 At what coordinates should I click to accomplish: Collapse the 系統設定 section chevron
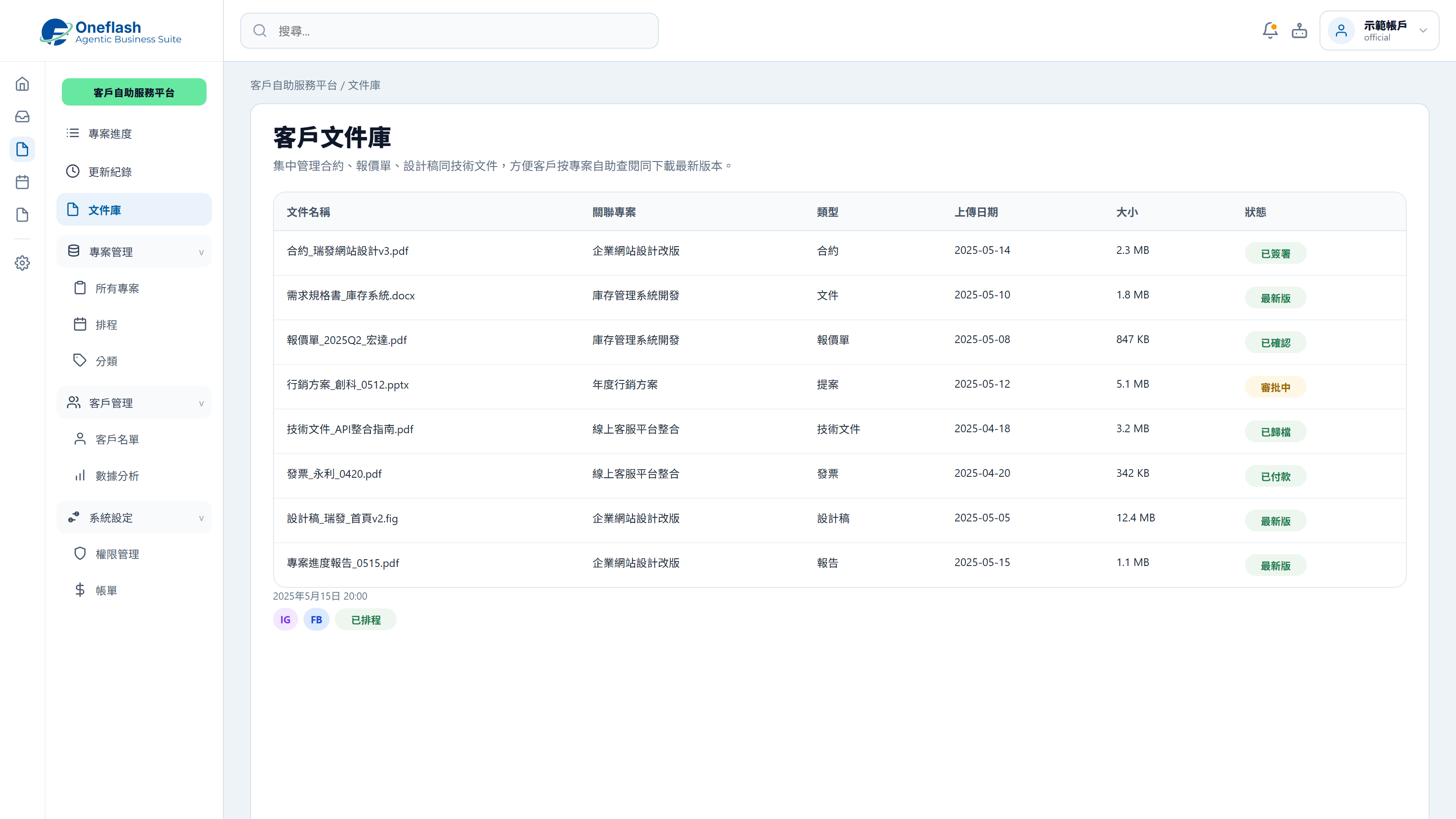[201, 518]
